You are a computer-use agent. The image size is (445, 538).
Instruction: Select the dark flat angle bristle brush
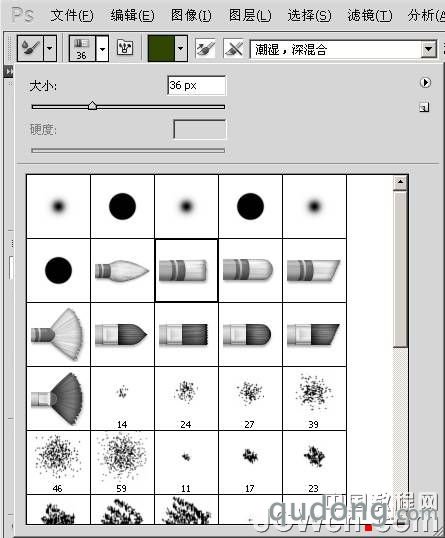click(314, 335)
